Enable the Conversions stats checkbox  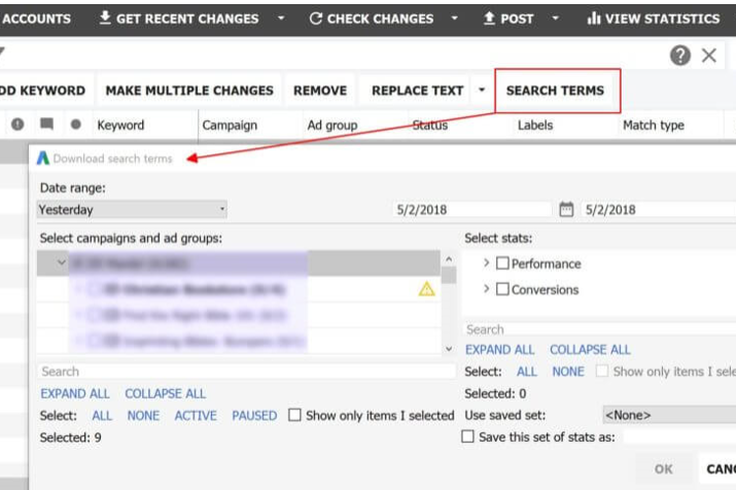(502, 289)
